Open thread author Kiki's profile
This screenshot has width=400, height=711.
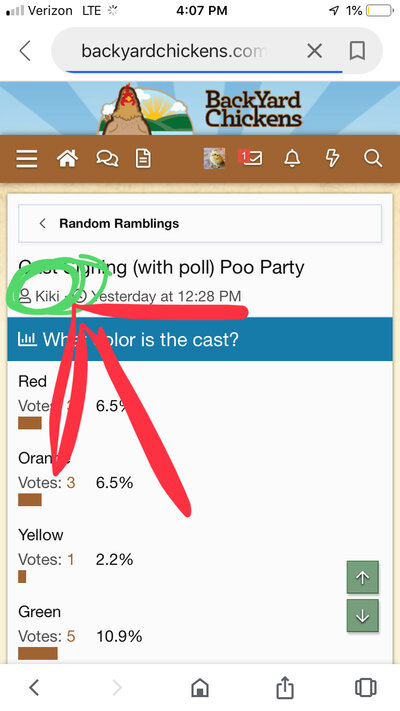click(x=47, y=297)
